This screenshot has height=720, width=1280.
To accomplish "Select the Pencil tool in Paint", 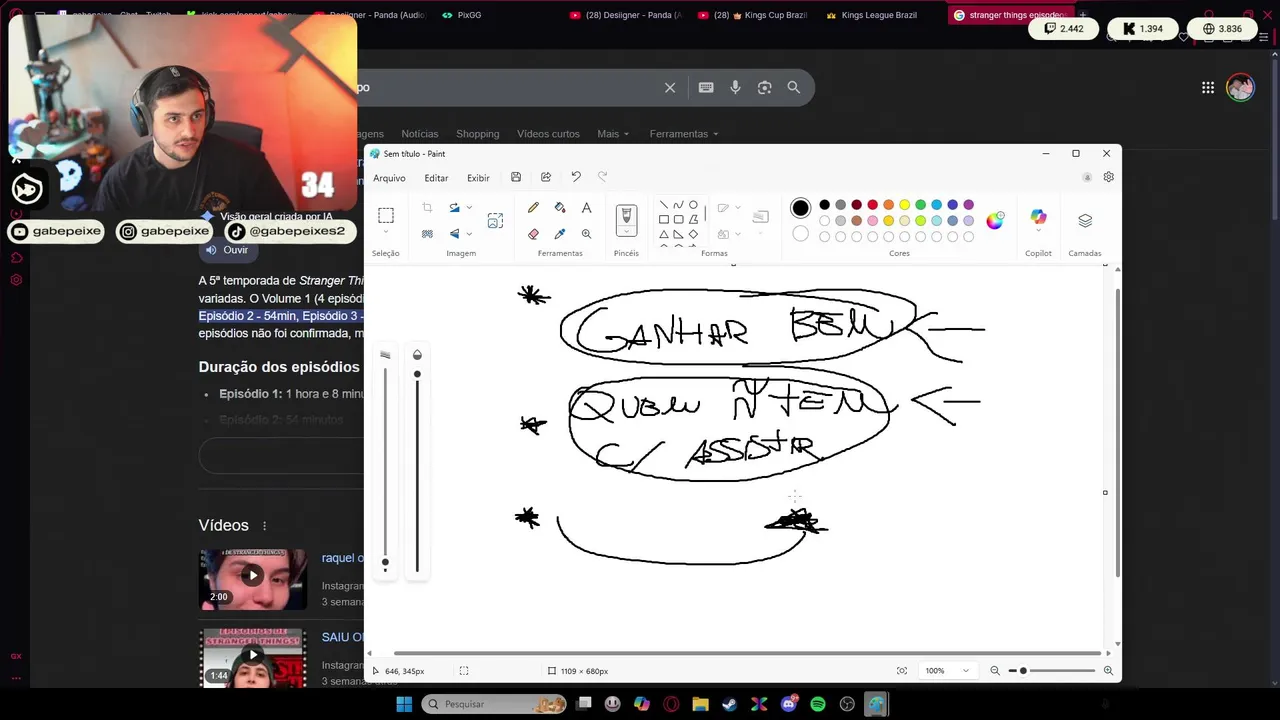I will point(533,208).
